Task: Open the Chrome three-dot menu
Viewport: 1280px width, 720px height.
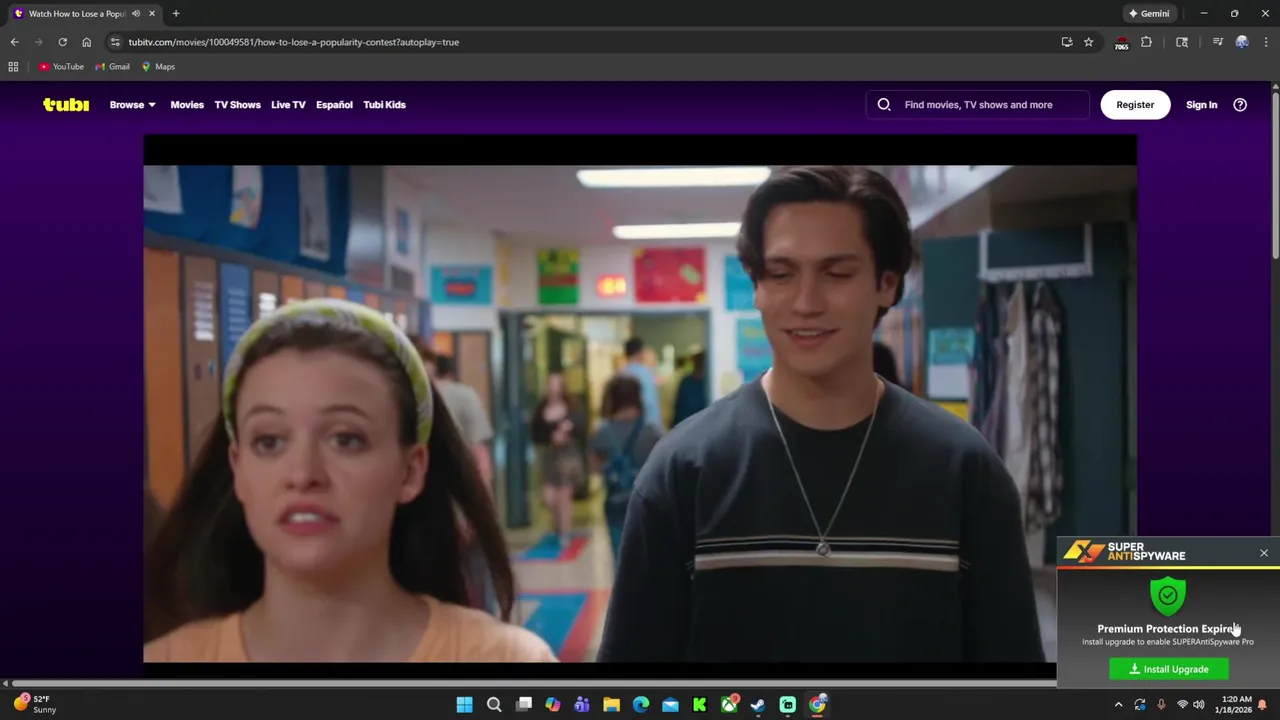Action: click(x=1266, y=42)
